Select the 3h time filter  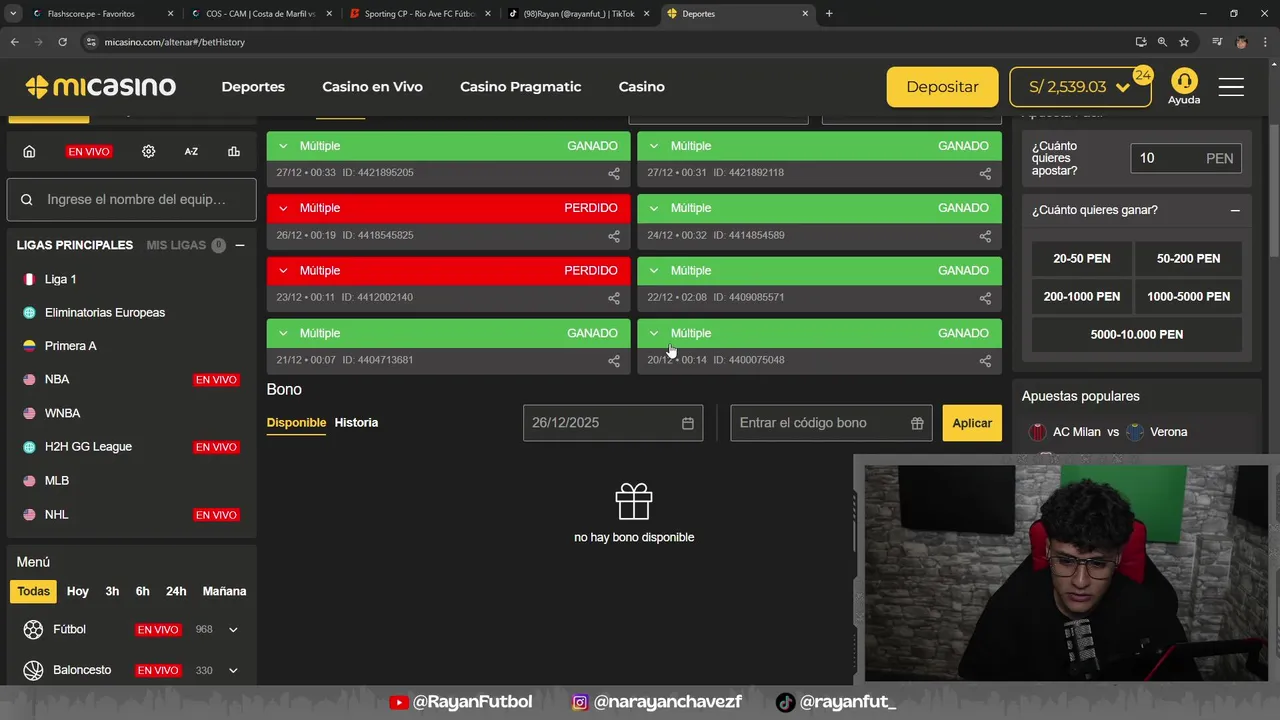click(x=112, y=592)
